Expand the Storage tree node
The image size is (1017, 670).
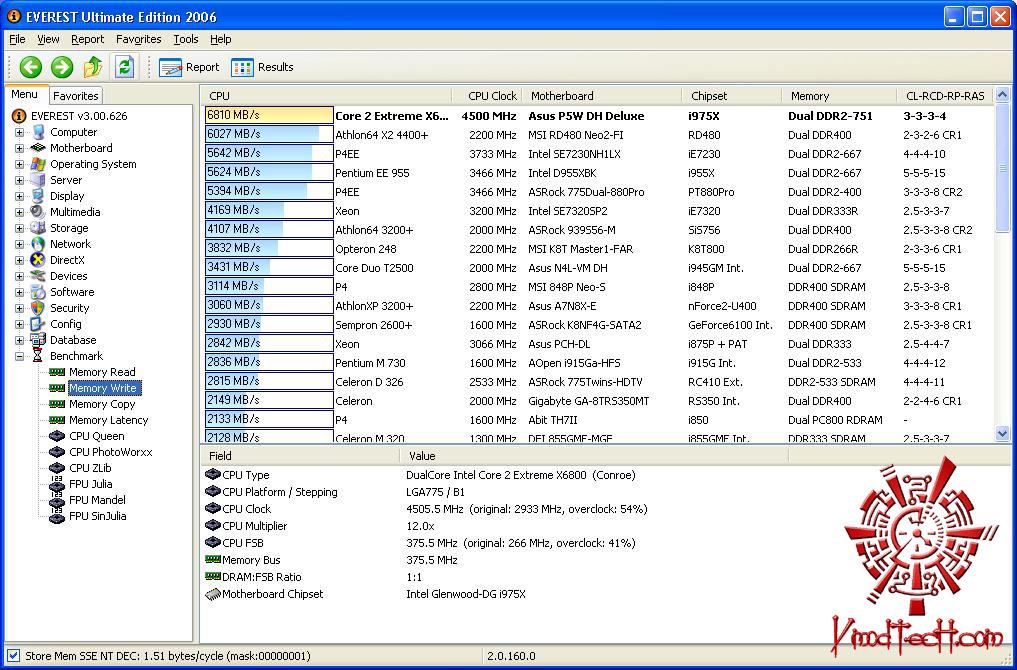tap(19, 228)
